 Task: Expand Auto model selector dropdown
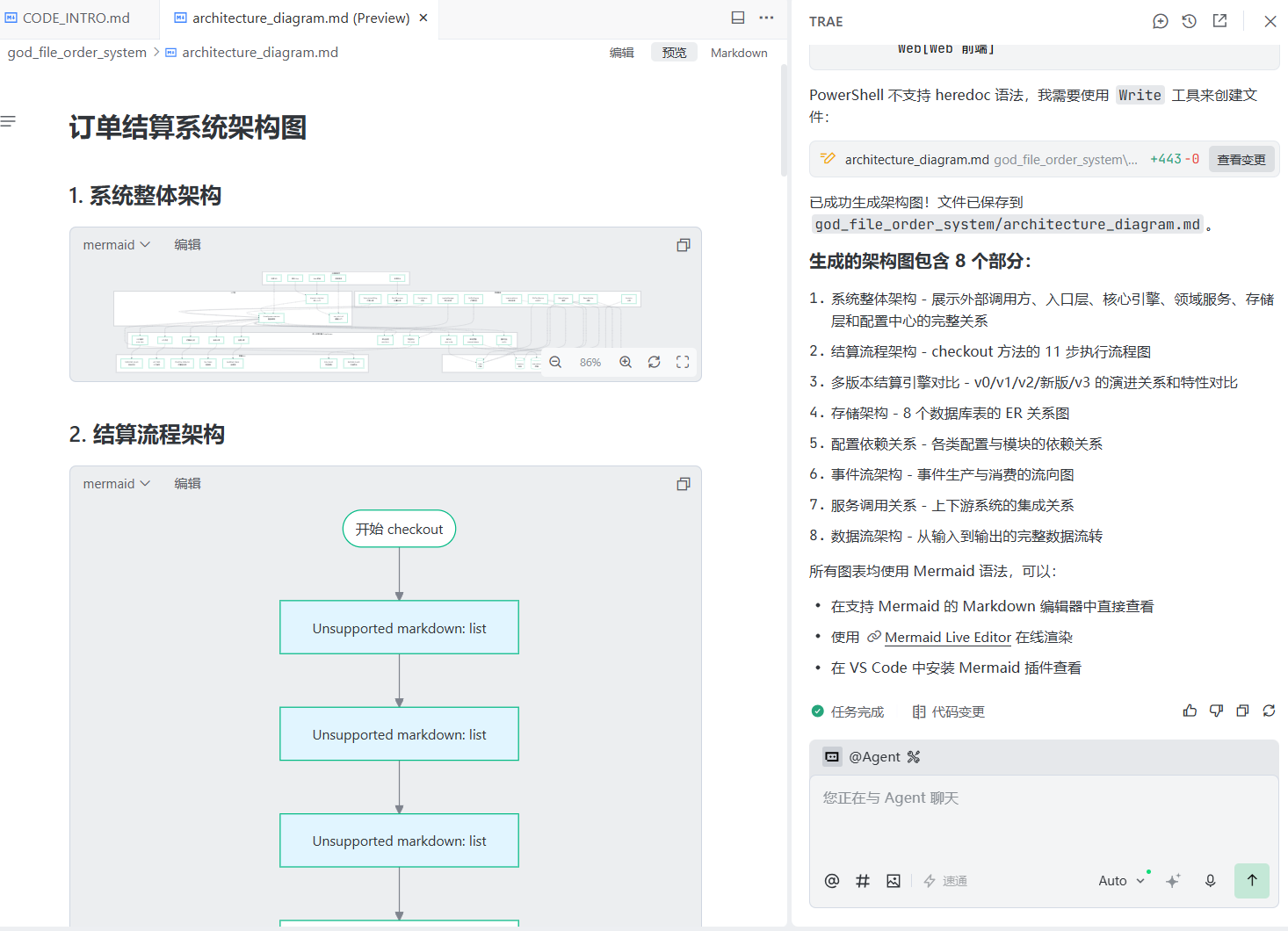pos(1122,881)
